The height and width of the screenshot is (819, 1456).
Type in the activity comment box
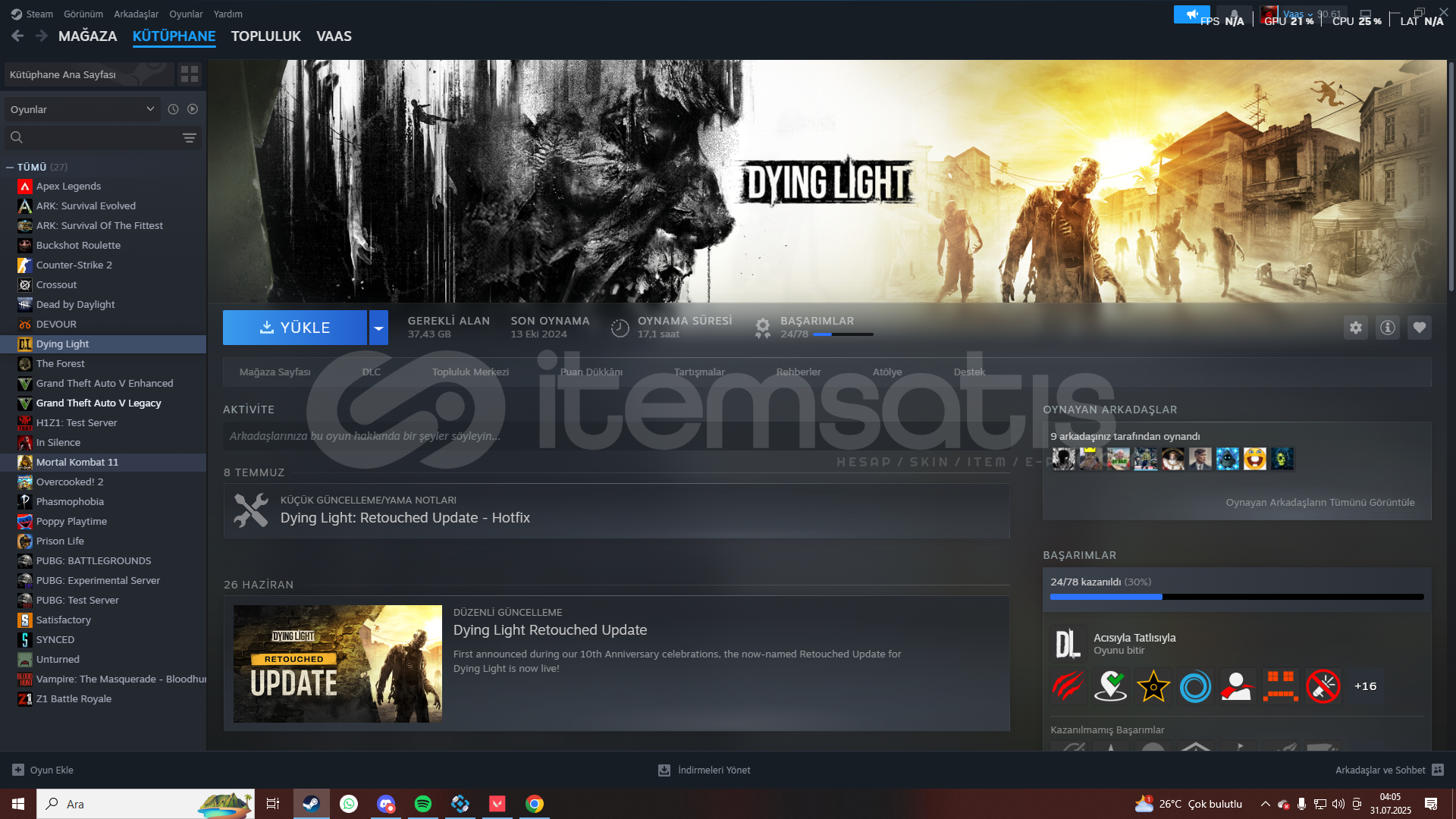[x=616, y=436]
